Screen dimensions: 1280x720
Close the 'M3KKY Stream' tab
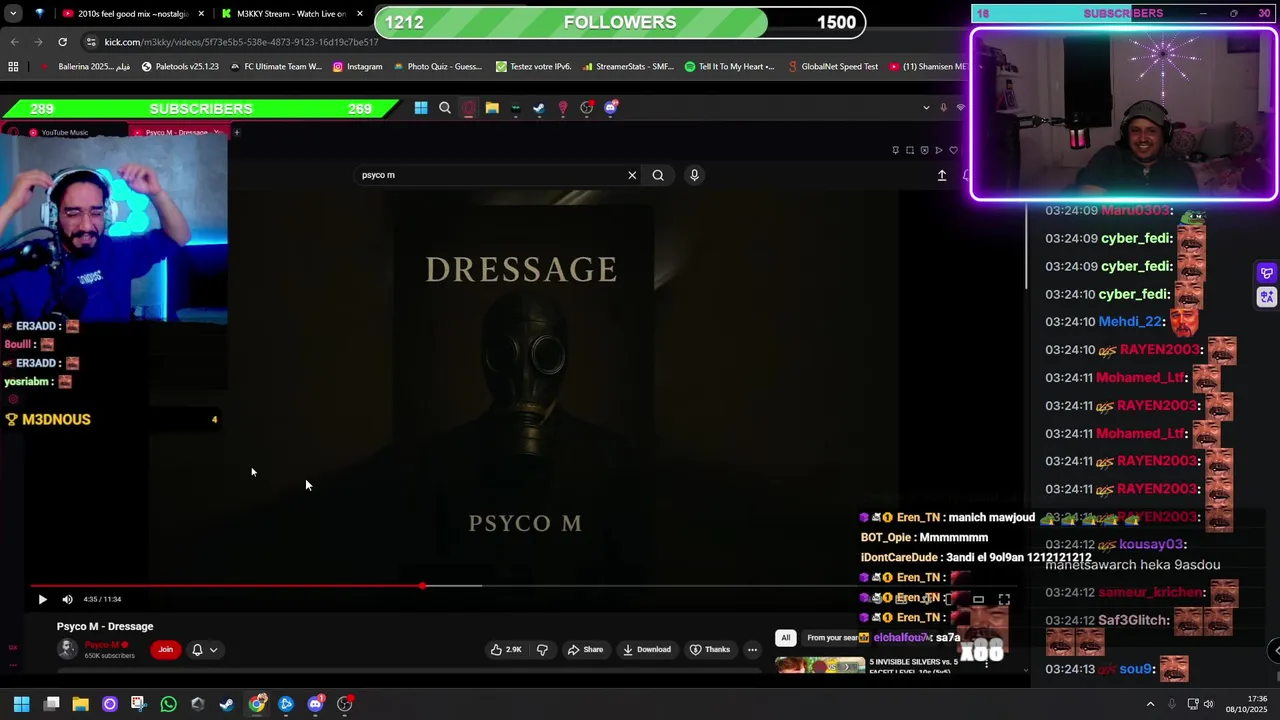click(x=360, y=14)
